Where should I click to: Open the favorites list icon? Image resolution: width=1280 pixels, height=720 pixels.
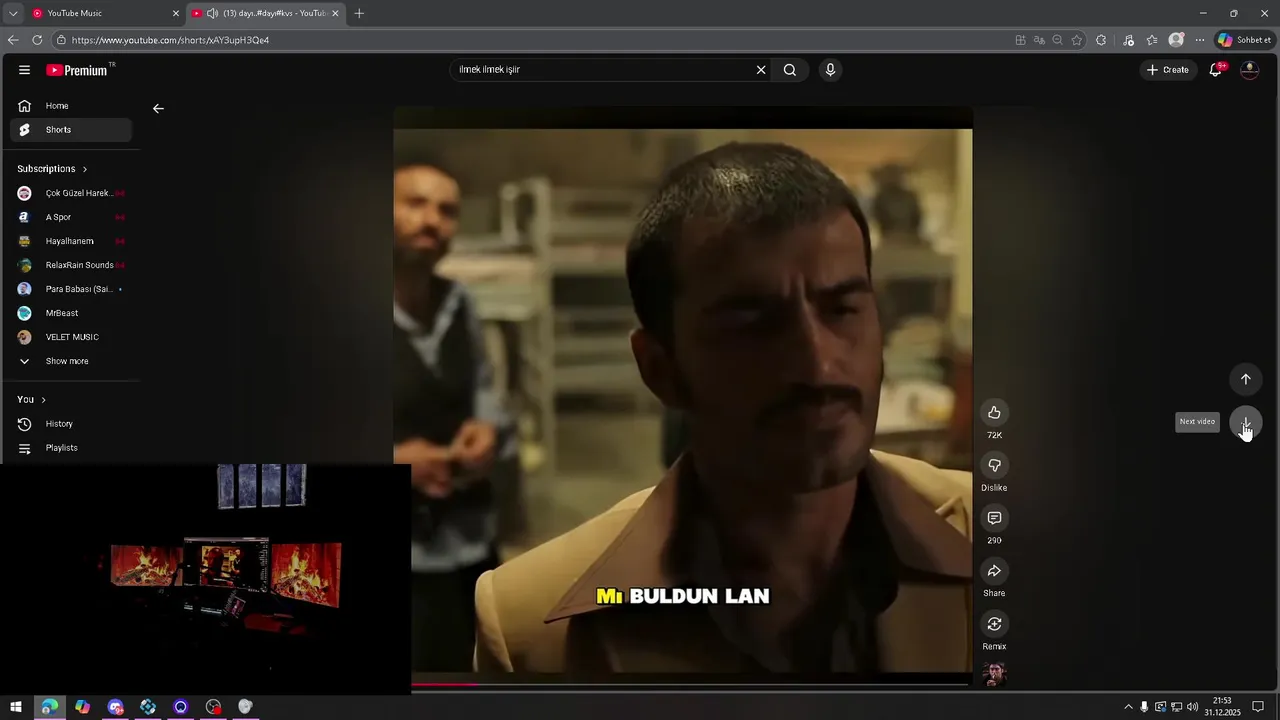1152,40
